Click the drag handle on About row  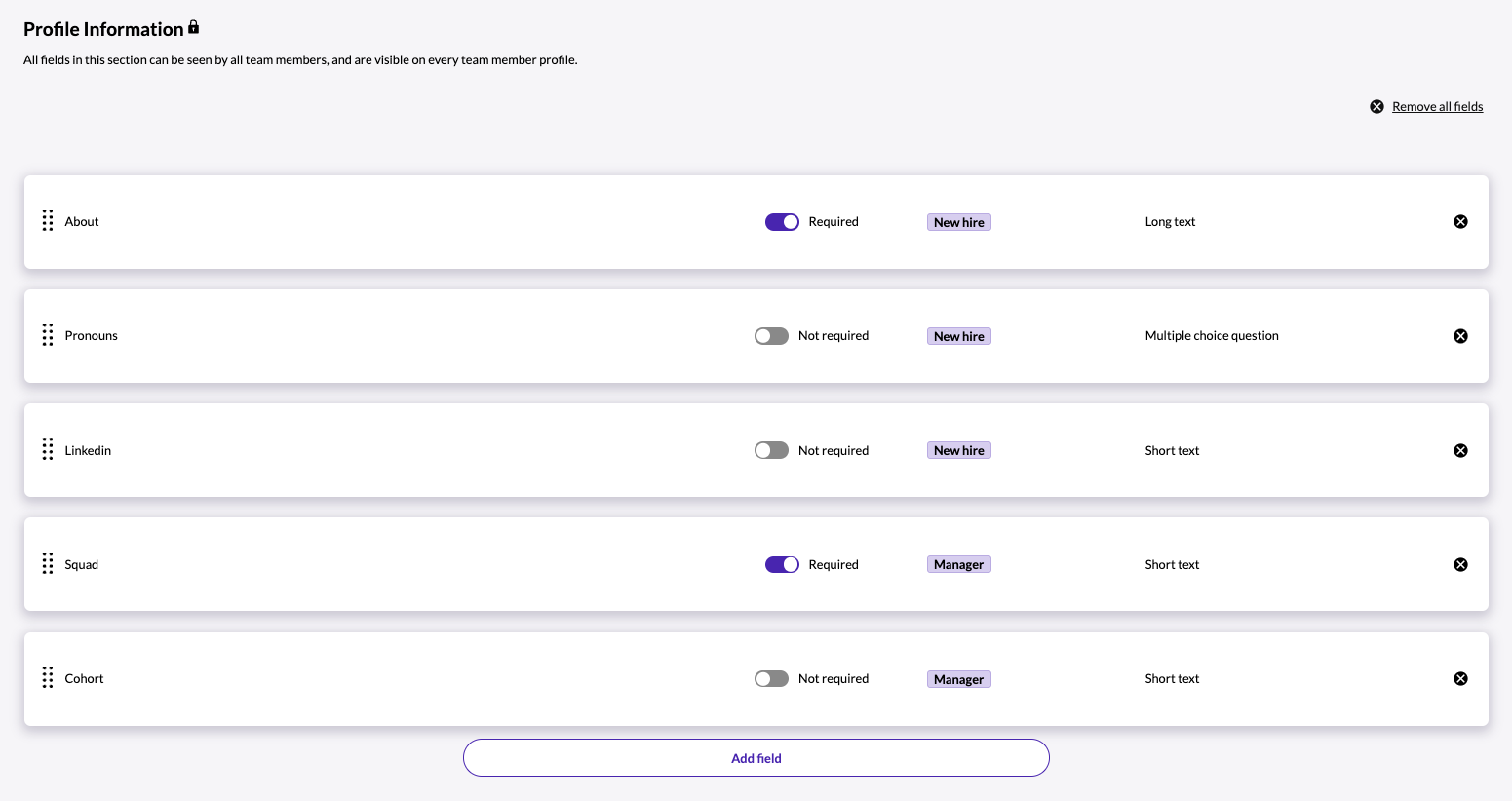(48, 221)
